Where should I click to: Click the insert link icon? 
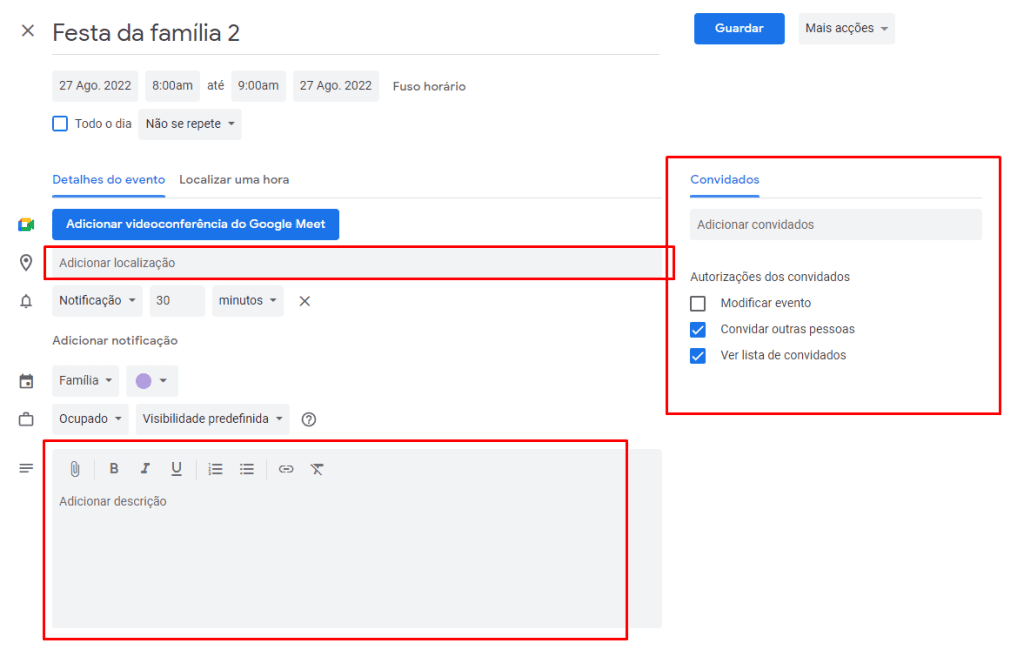pyautogui.click(x=286, y=468)
